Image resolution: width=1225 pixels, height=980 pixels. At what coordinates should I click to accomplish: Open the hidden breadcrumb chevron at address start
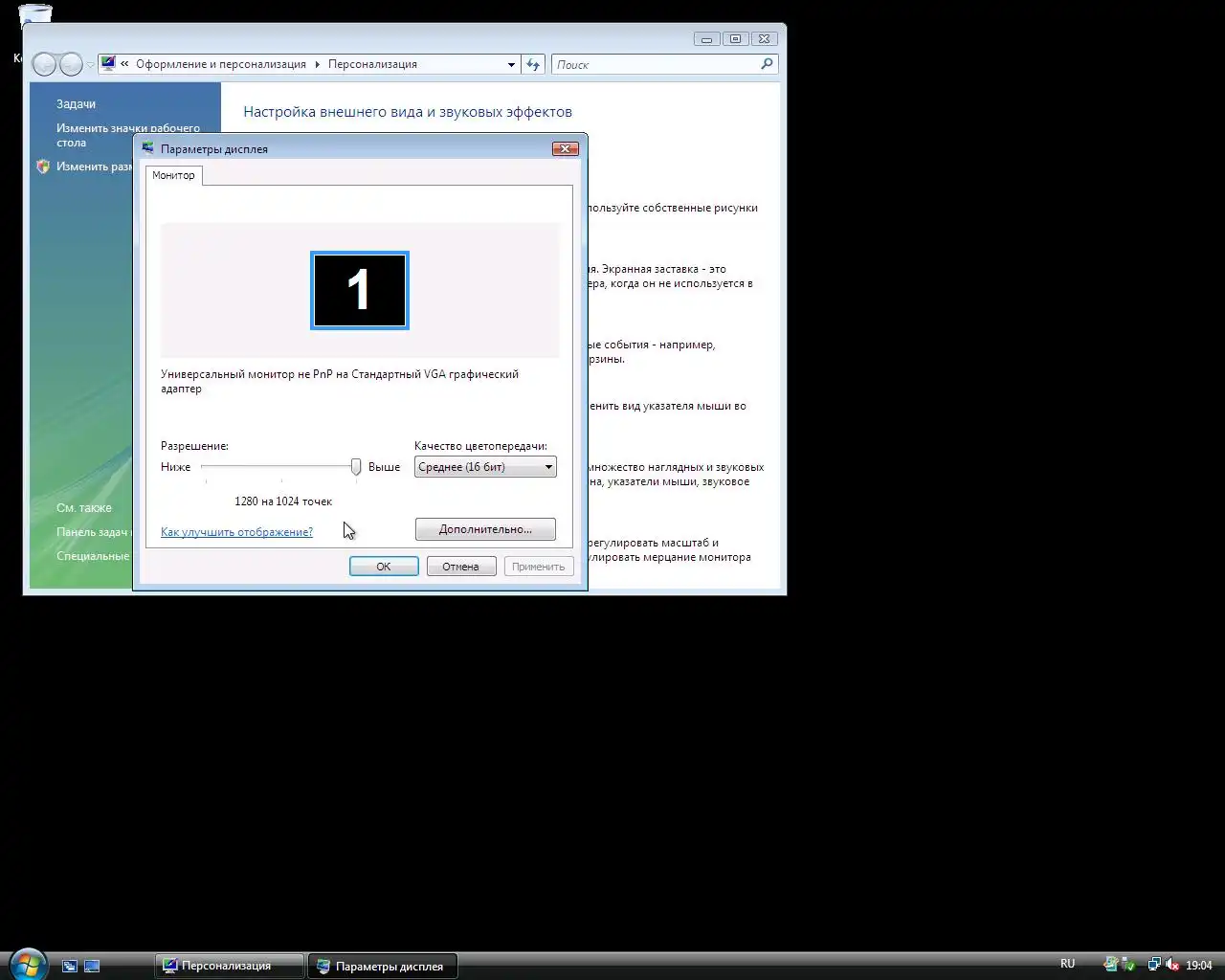coord(124,64)
